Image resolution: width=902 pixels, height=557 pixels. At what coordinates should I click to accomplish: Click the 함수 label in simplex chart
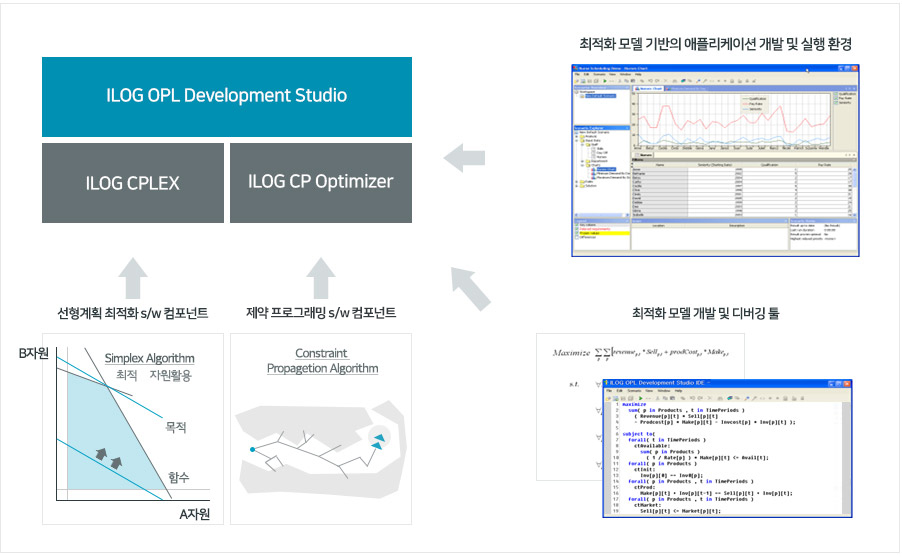[x=178, y=477]
